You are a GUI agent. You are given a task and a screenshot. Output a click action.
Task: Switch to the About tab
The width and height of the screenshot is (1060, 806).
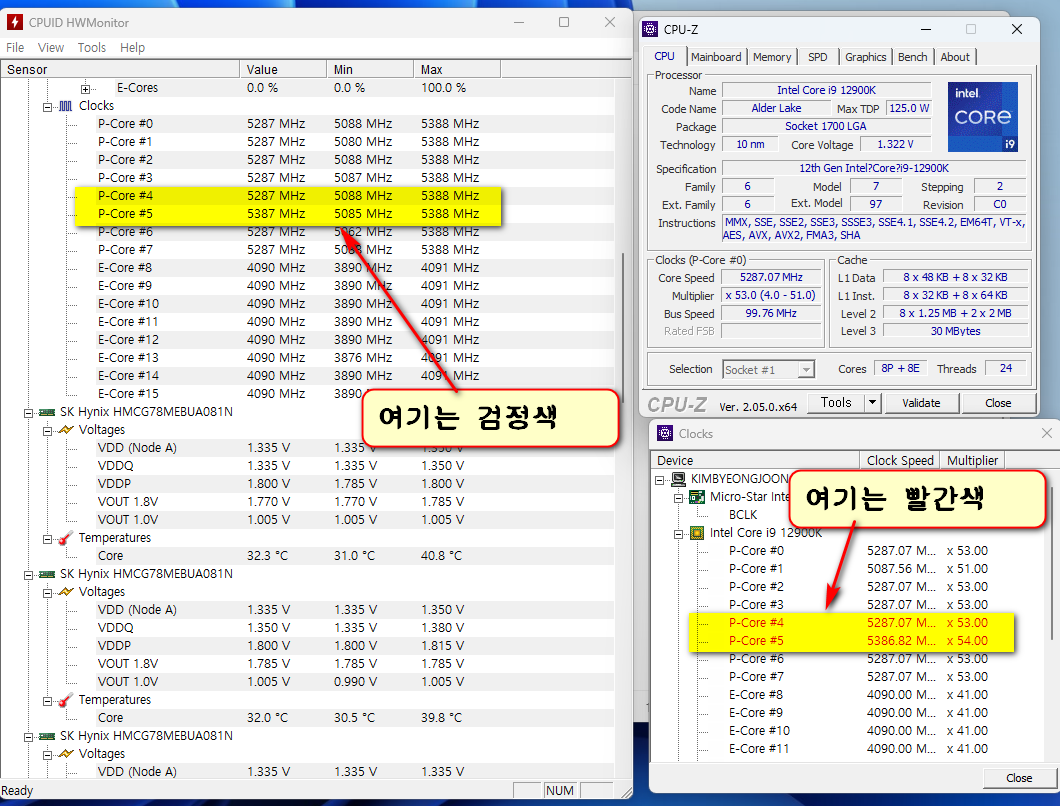coord(955,57)
